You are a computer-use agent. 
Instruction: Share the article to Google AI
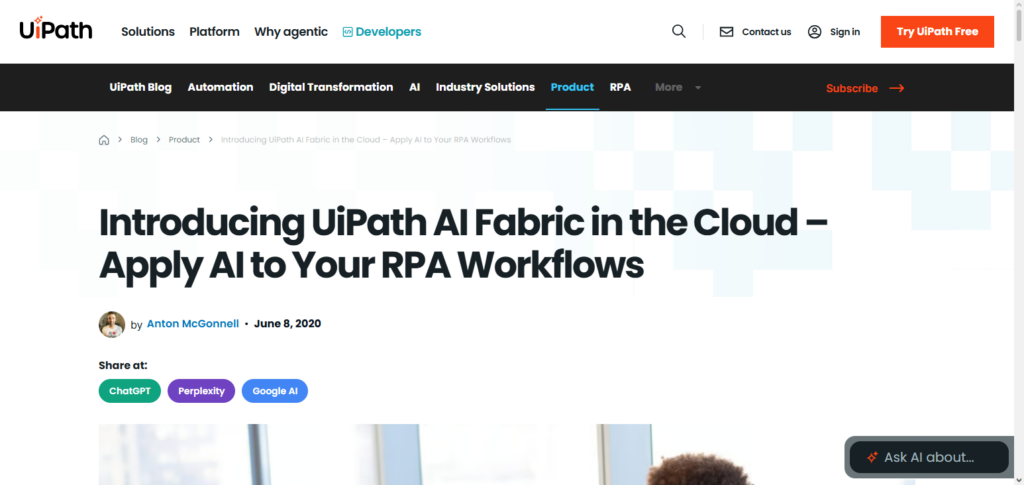275,391
